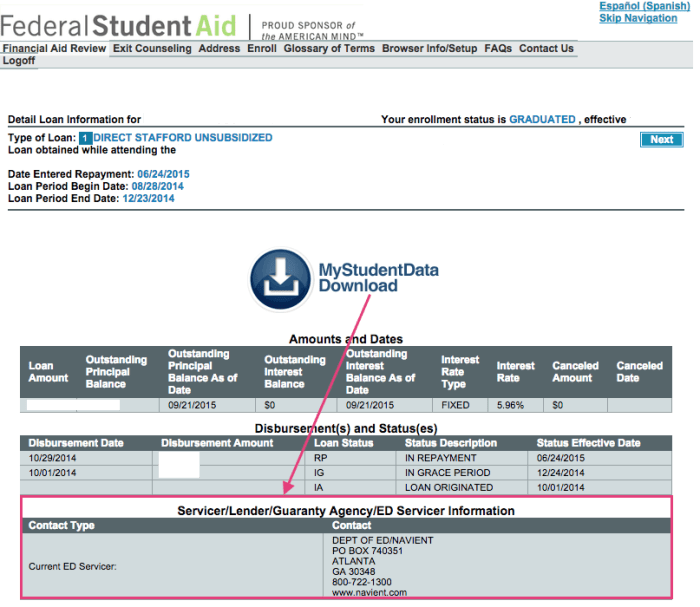
Task: Click the GRADUATED enrollment status text
Action: [542, 120]
